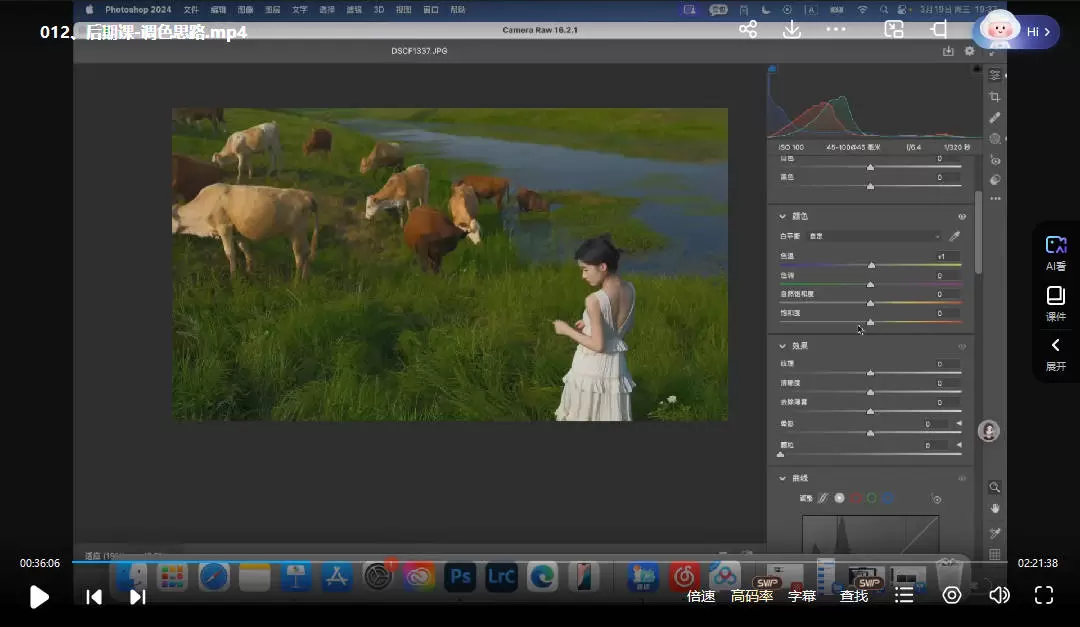Viewport: 1080px width, 627px height.
Task: Skip to the previous video
Action: (94, 597)
